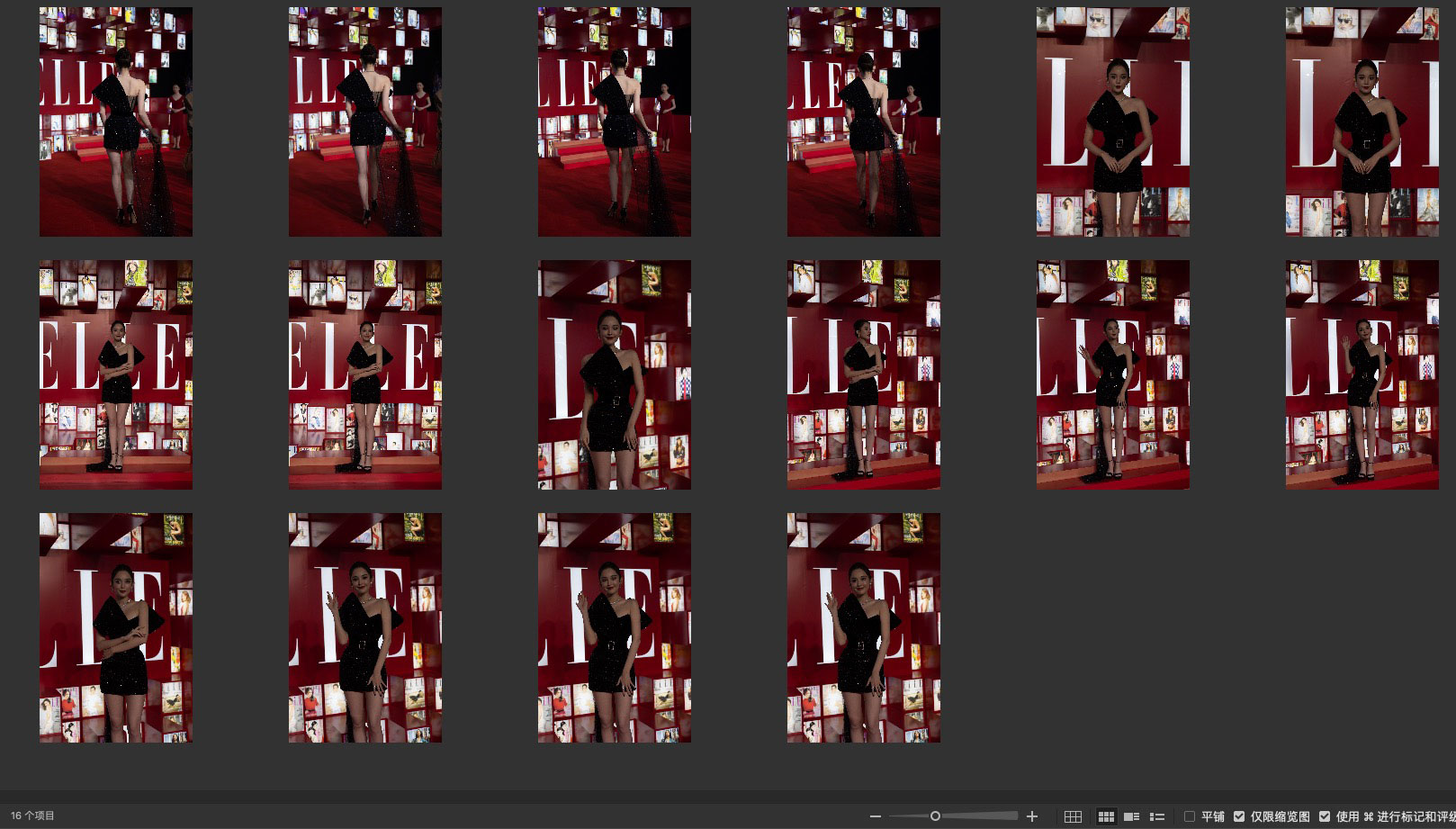The width and height of the screenshot is (1456, 829).
Task: Switch to details view mode icon
Action: point(1132,816)
